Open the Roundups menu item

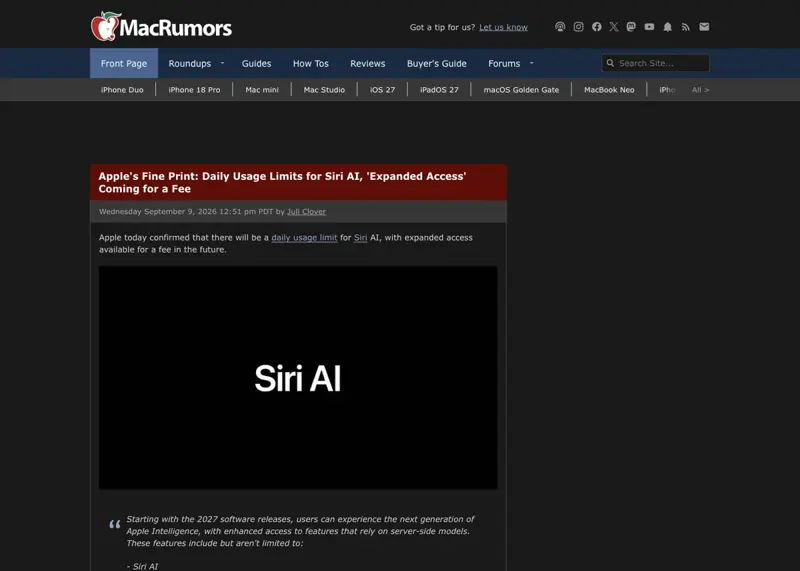(190, 63)
